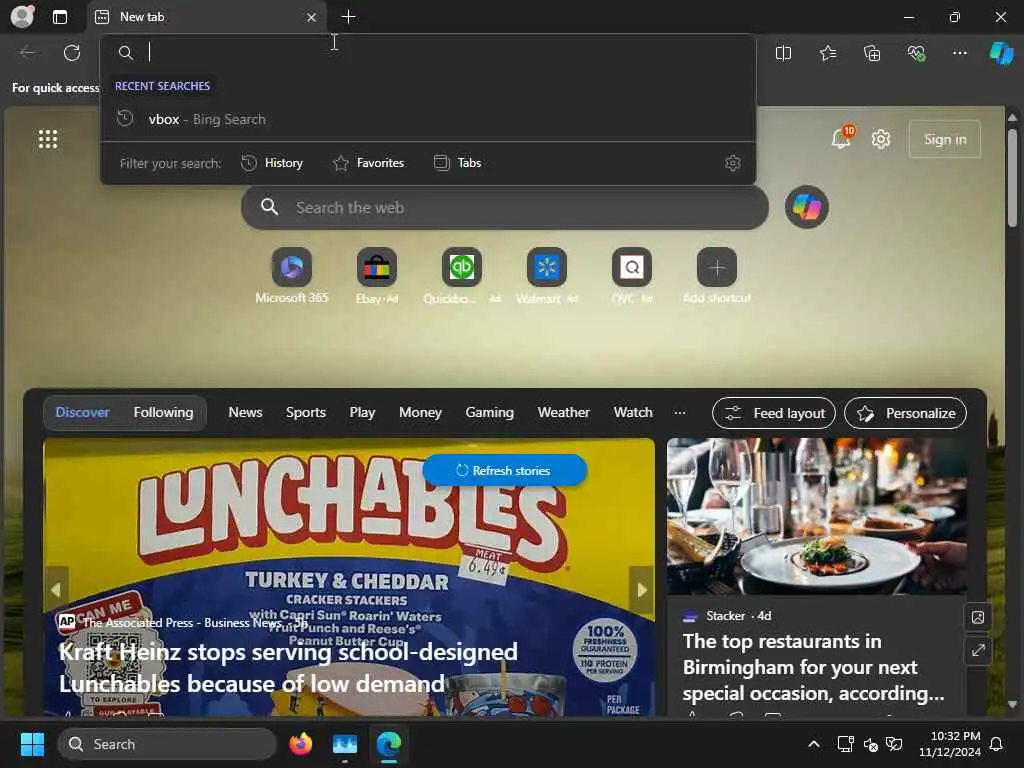Click the Sign in button
1024x768 pixels.
tap(945, 139)
